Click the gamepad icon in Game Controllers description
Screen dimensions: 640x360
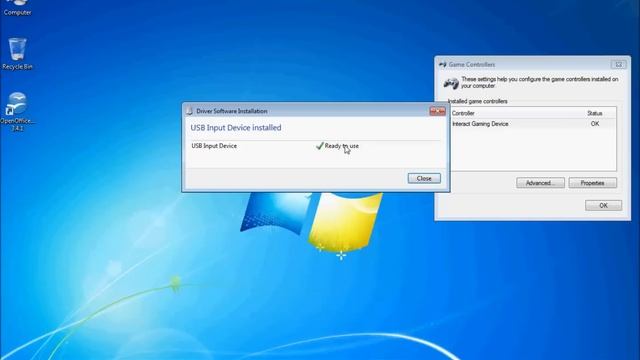point(451,83)
